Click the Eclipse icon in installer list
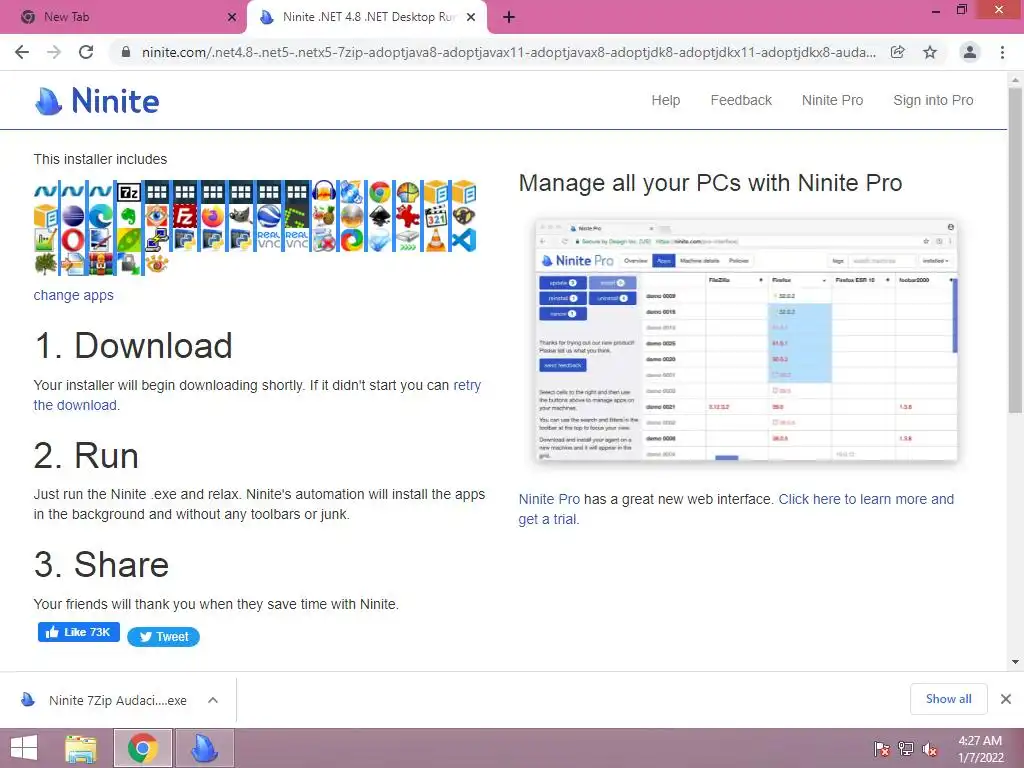The image size is (1024, 768). 72,216
